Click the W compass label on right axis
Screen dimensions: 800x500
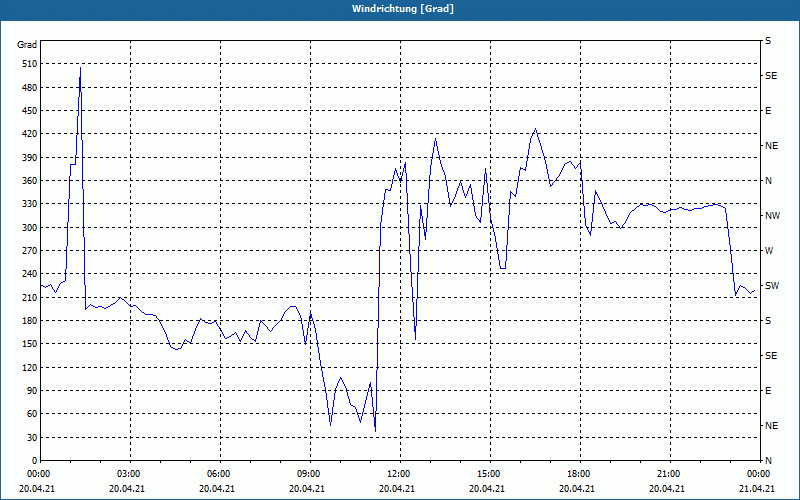[769, 251]
